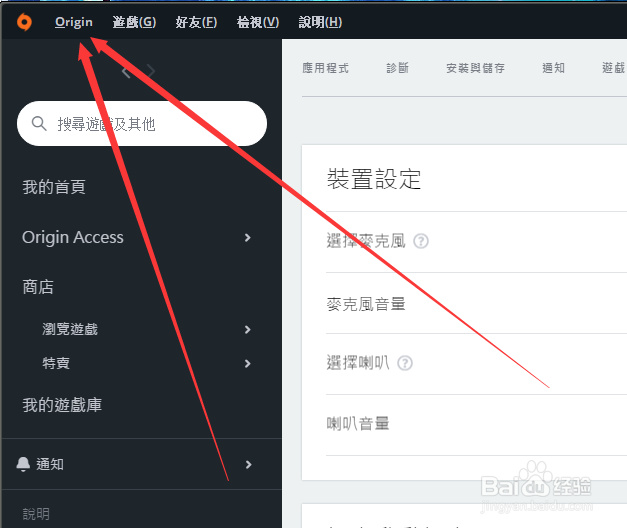The height and width of the screenshot is (528, 627).
Task: Click the help icon beside 選擇麥克風
Action: coord(421,241)
